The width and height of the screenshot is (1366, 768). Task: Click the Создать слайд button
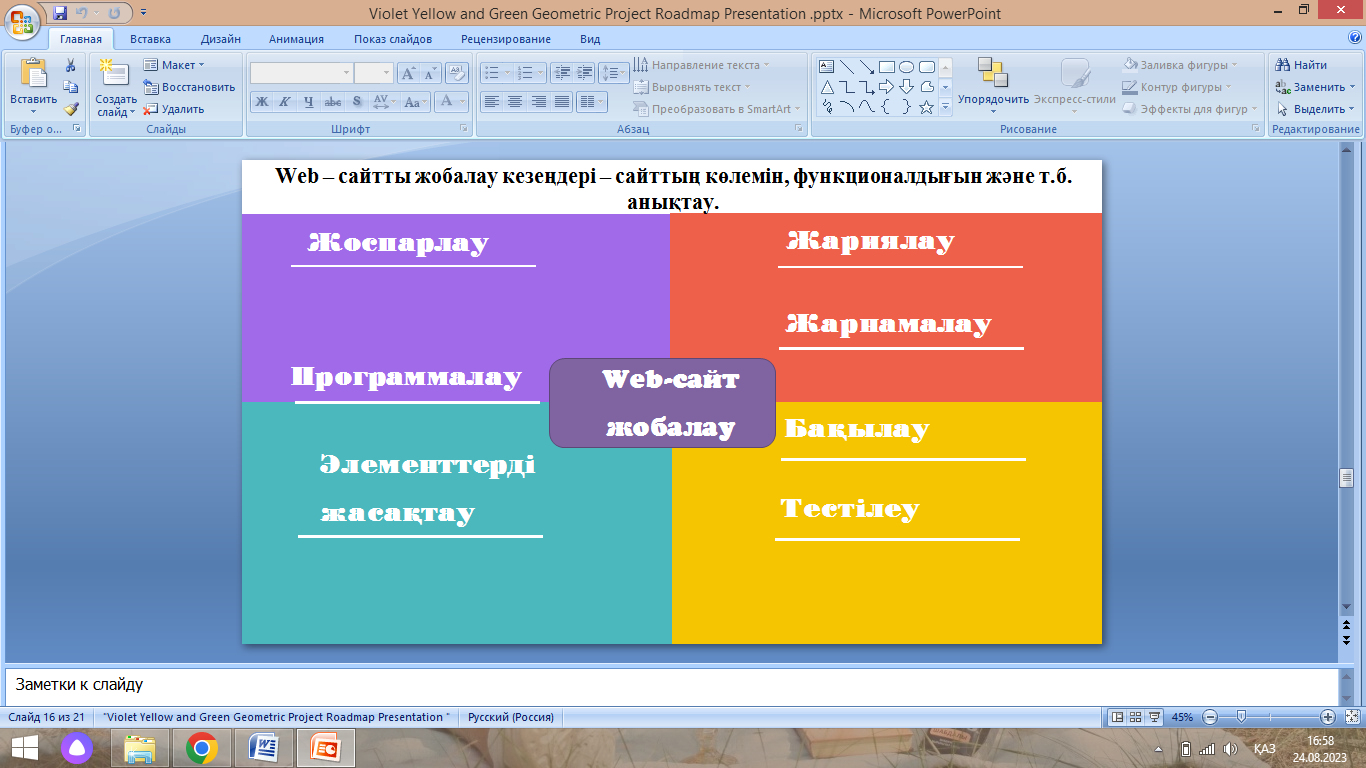click(x=116, y=87)
